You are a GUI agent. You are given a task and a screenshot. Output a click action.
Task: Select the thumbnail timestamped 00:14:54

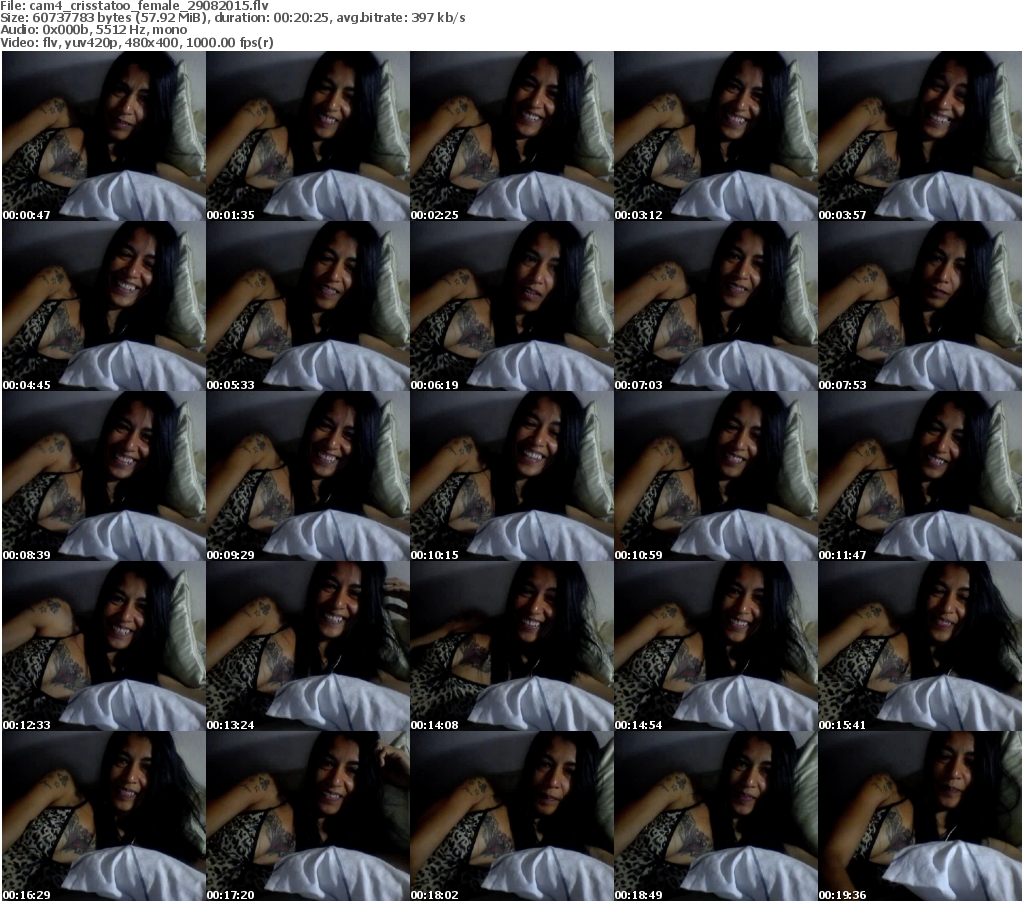(x=716, y=646)
